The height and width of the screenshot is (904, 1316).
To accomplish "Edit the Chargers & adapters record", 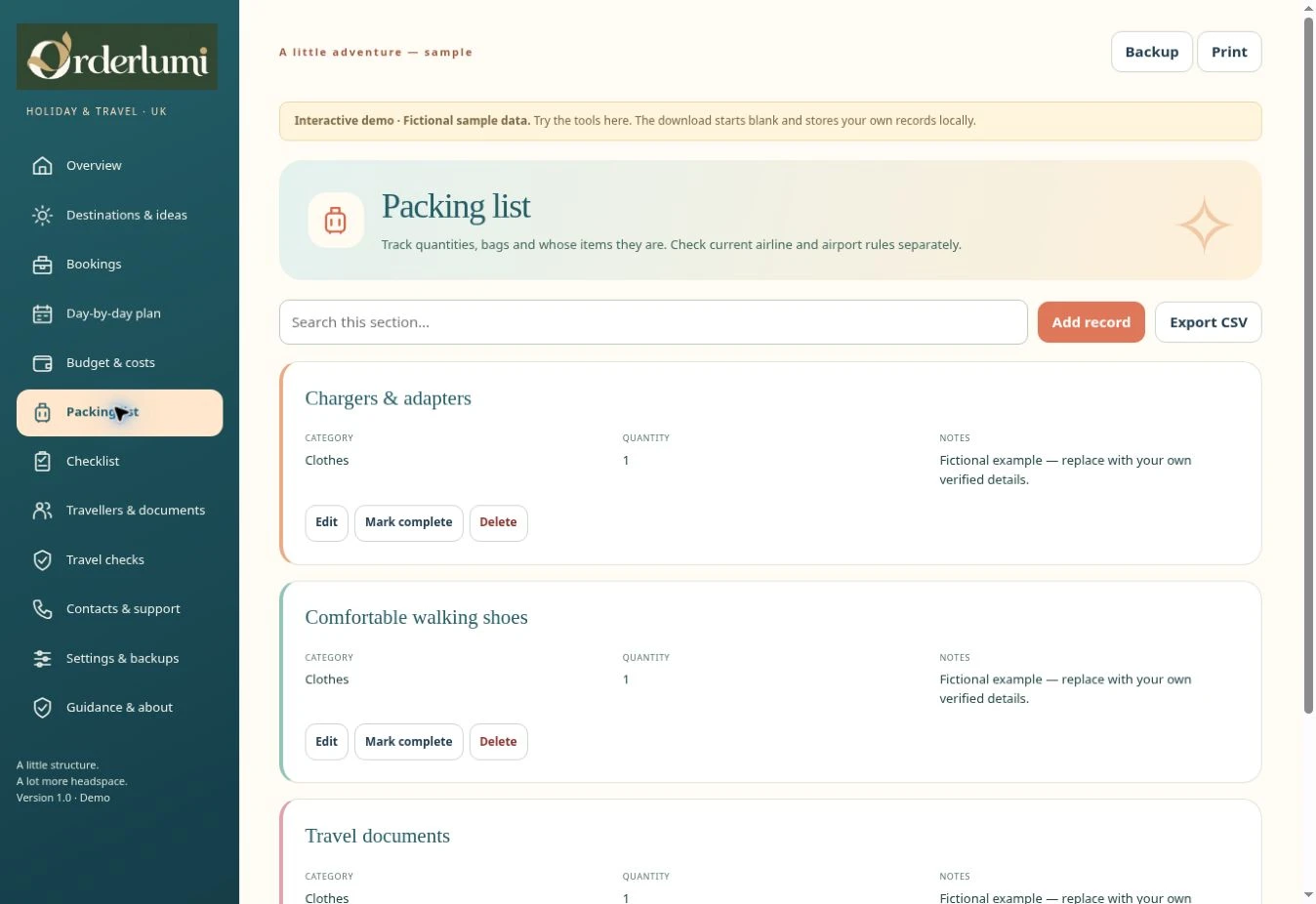I will pyautogui.click(x=326, y=522).
